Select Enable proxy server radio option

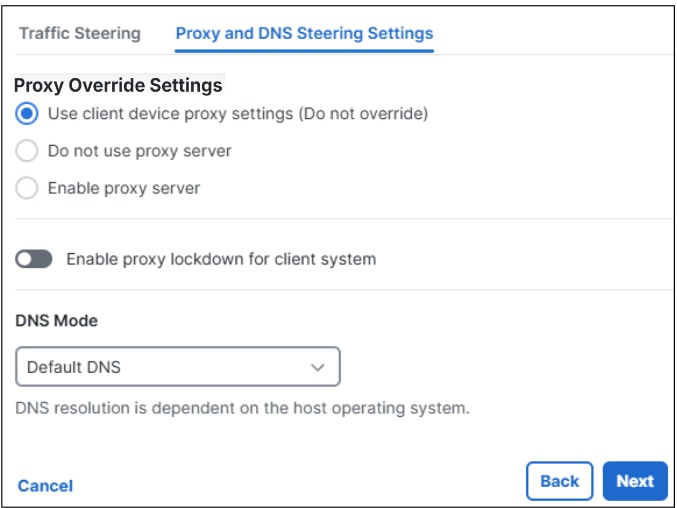coord(27,188)
